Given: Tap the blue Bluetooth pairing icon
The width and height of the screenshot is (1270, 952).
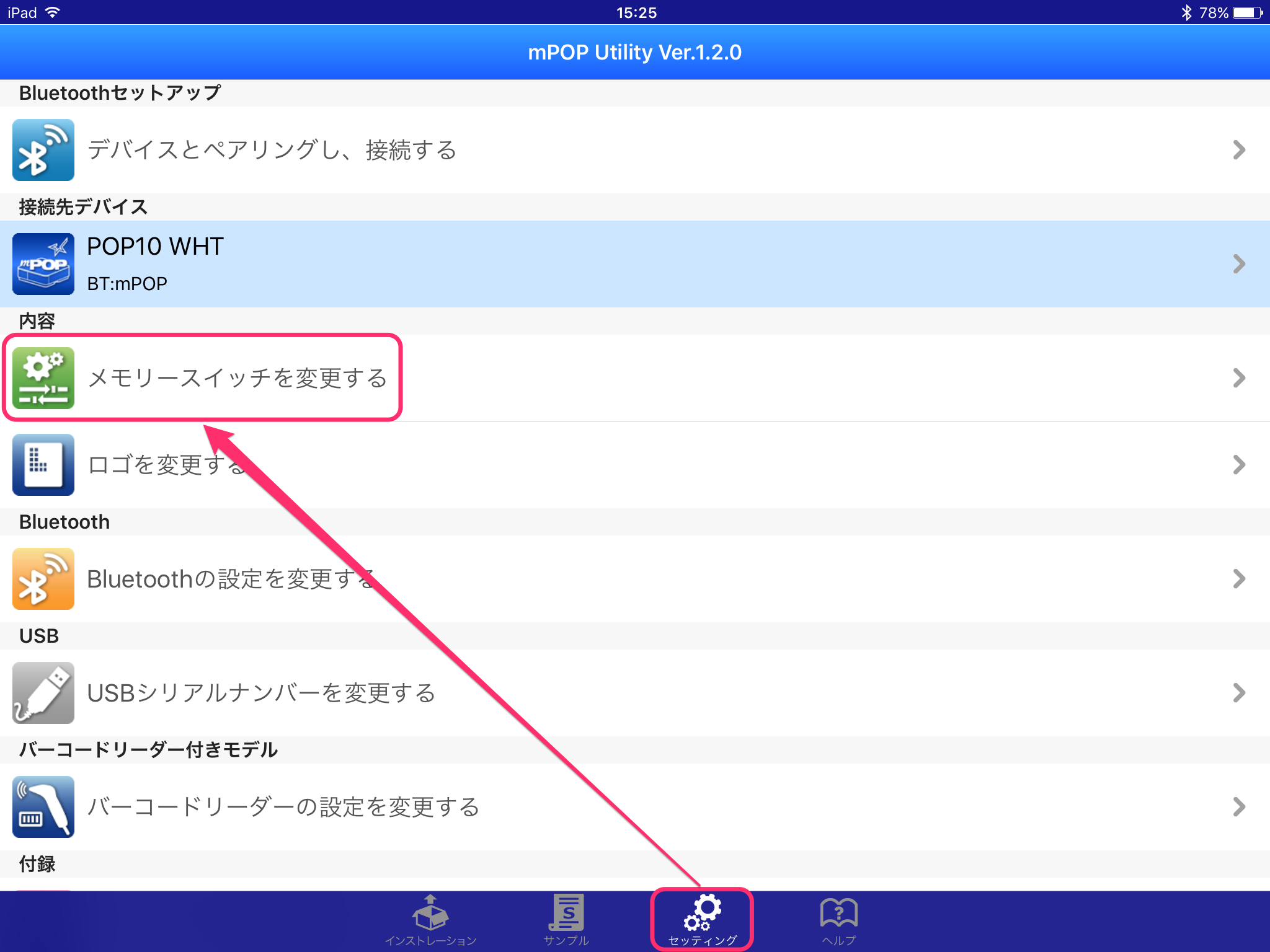Looking at the screenshot, I should (x=43, y=150).
